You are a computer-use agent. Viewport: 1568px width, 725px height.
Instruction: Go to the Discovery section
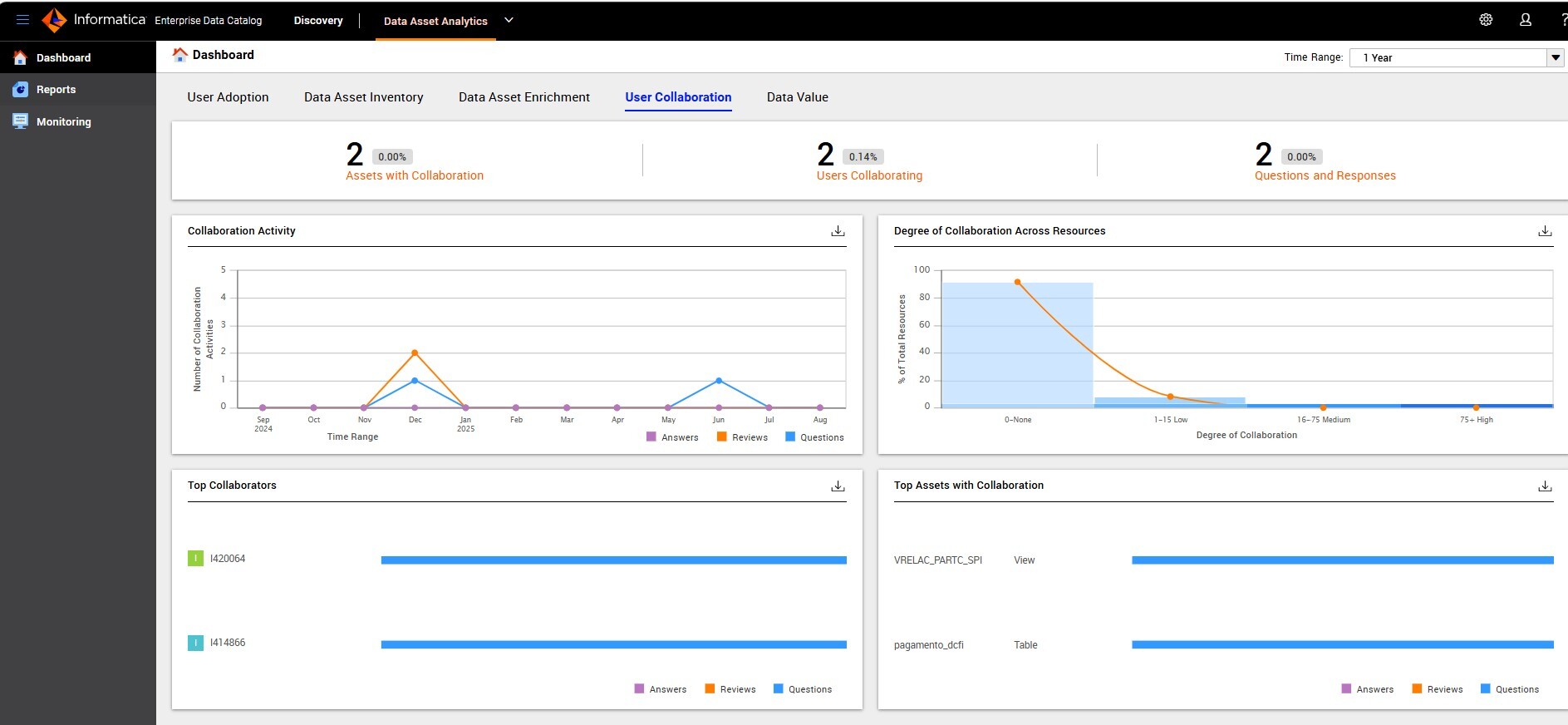point(317,21)
